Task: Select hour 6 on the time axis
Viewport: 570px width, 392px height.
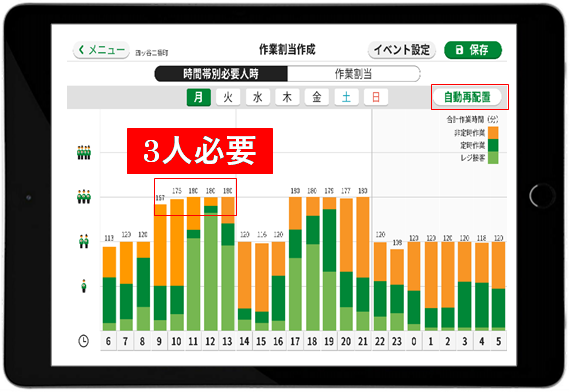Action: pos(108,341)
